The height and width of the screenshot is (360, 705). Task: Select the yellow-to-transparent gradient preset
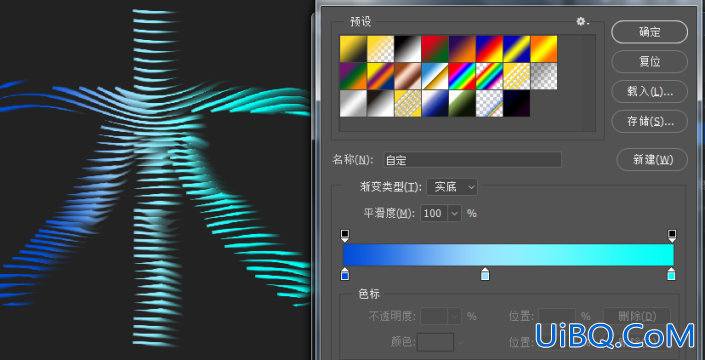pos(381,49)
